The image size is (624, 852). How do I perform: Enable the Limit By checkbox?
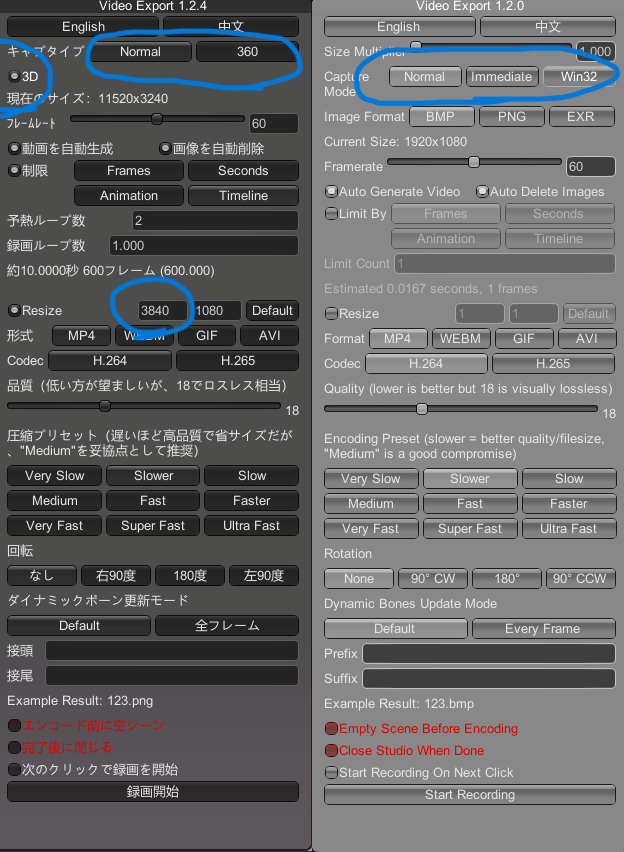pyautogui.click(x=332, y=213)
